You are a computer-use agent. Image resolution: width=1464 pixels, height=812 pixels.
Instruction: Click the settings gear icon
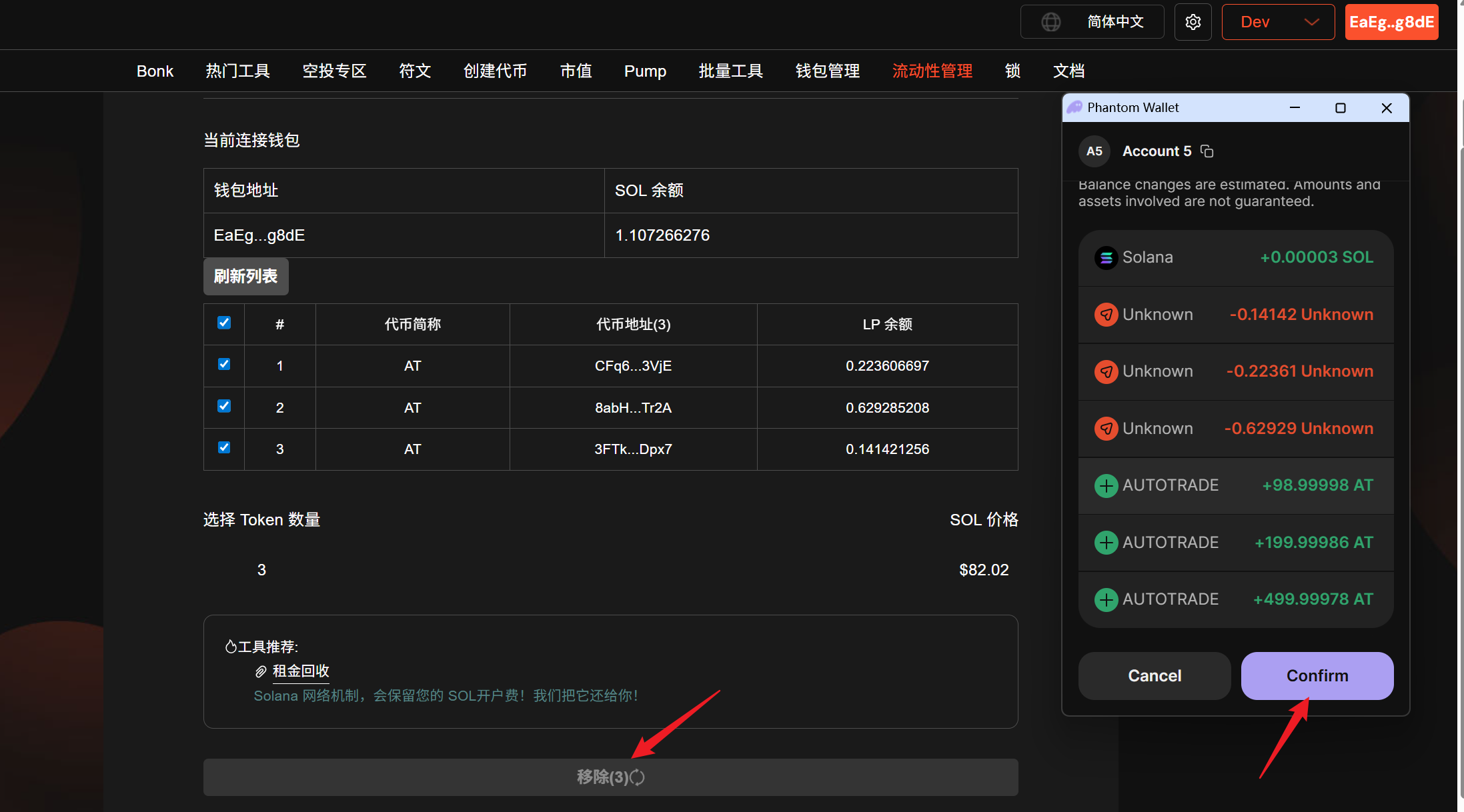click(x=1193, y=22)
